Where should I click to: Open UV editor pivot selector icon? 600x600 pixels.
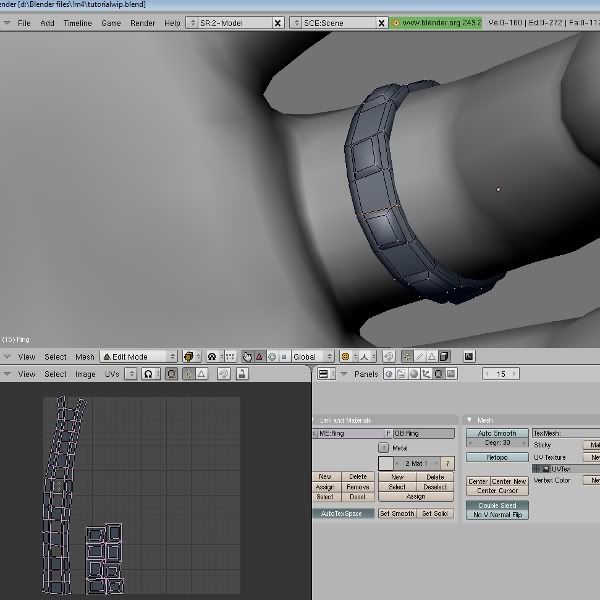151,374
